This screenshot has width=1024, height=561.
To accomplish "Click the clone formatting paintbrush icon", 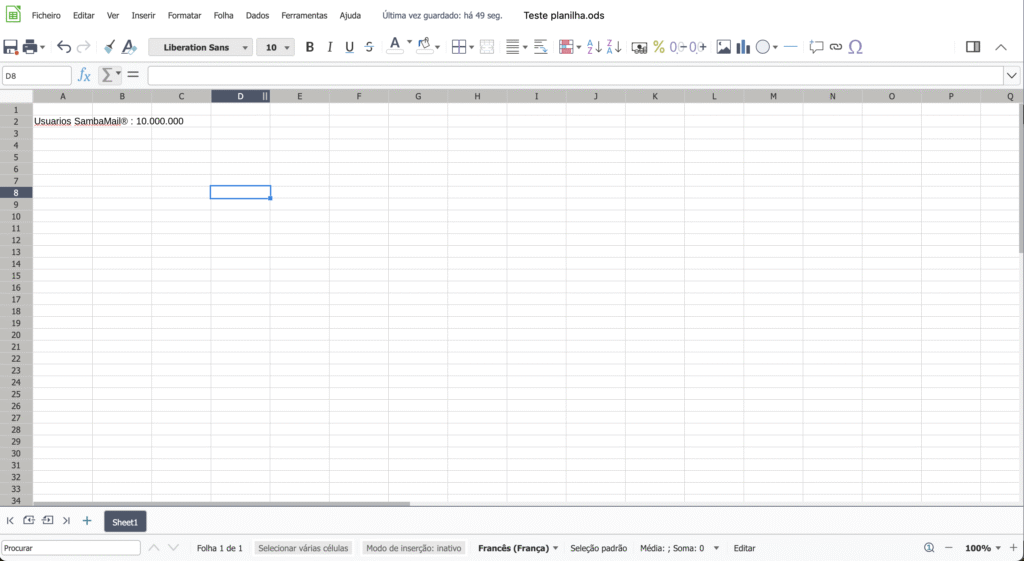I will [109, 47].
